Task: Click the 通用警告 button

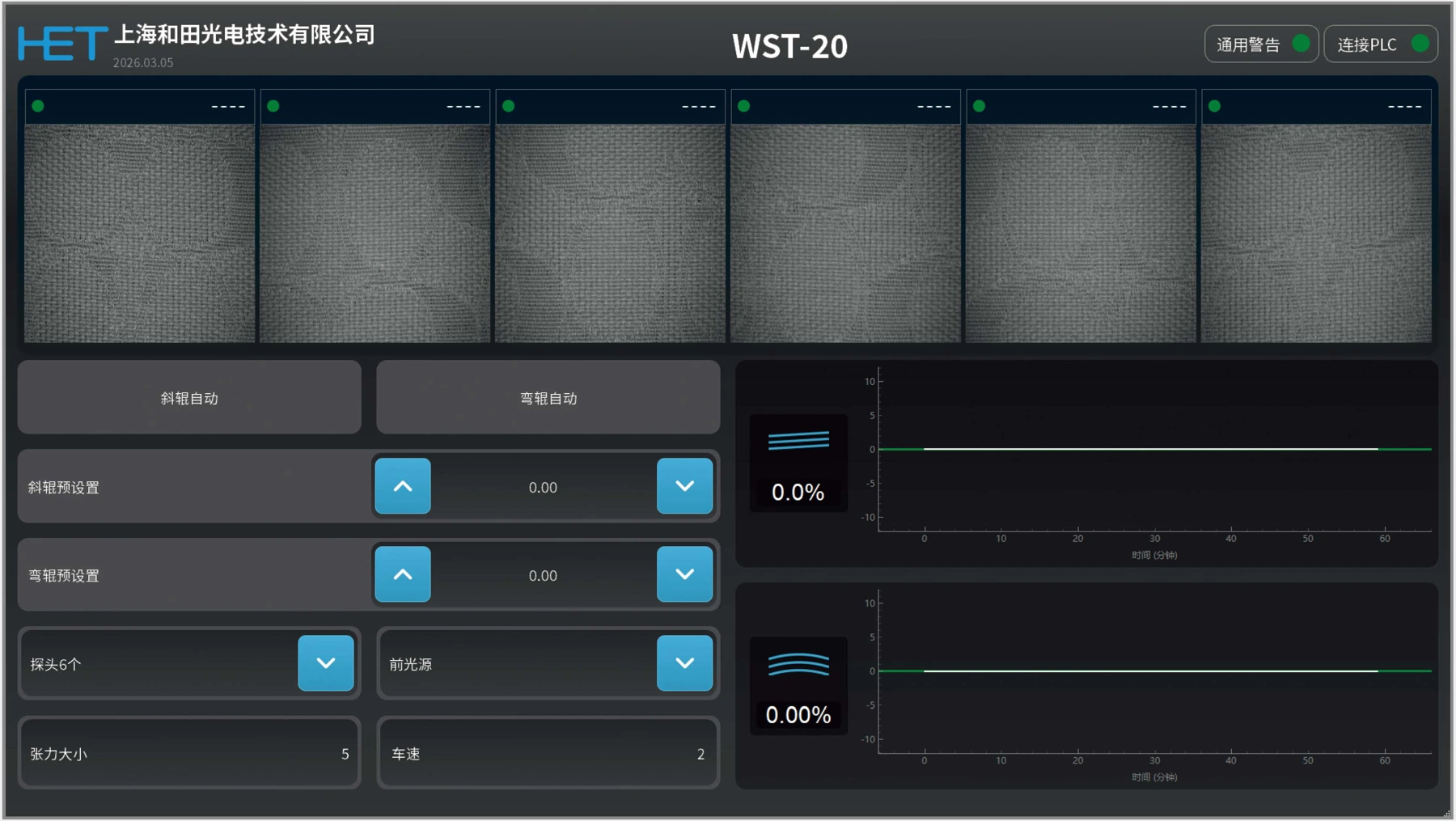Action: pos(1262,44)
